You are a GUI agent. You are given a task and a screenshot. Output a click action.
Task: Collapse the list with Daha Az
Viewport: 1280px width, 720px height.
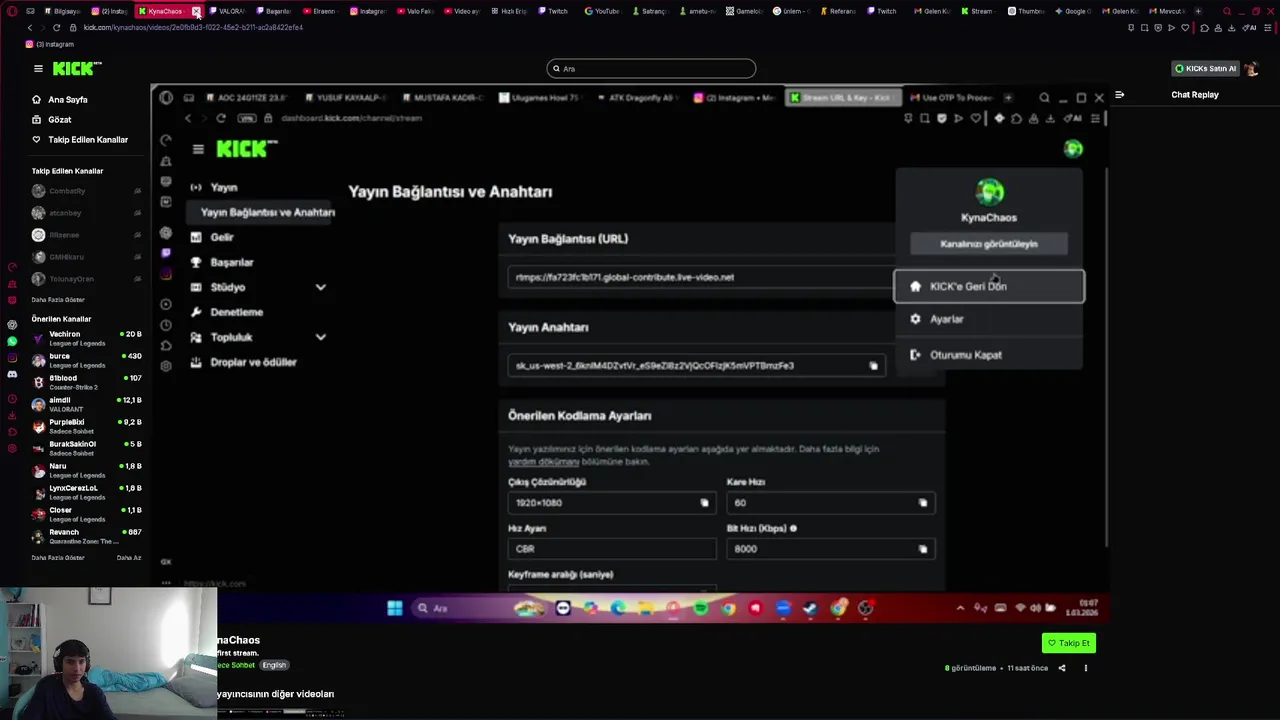click(129, 558)
